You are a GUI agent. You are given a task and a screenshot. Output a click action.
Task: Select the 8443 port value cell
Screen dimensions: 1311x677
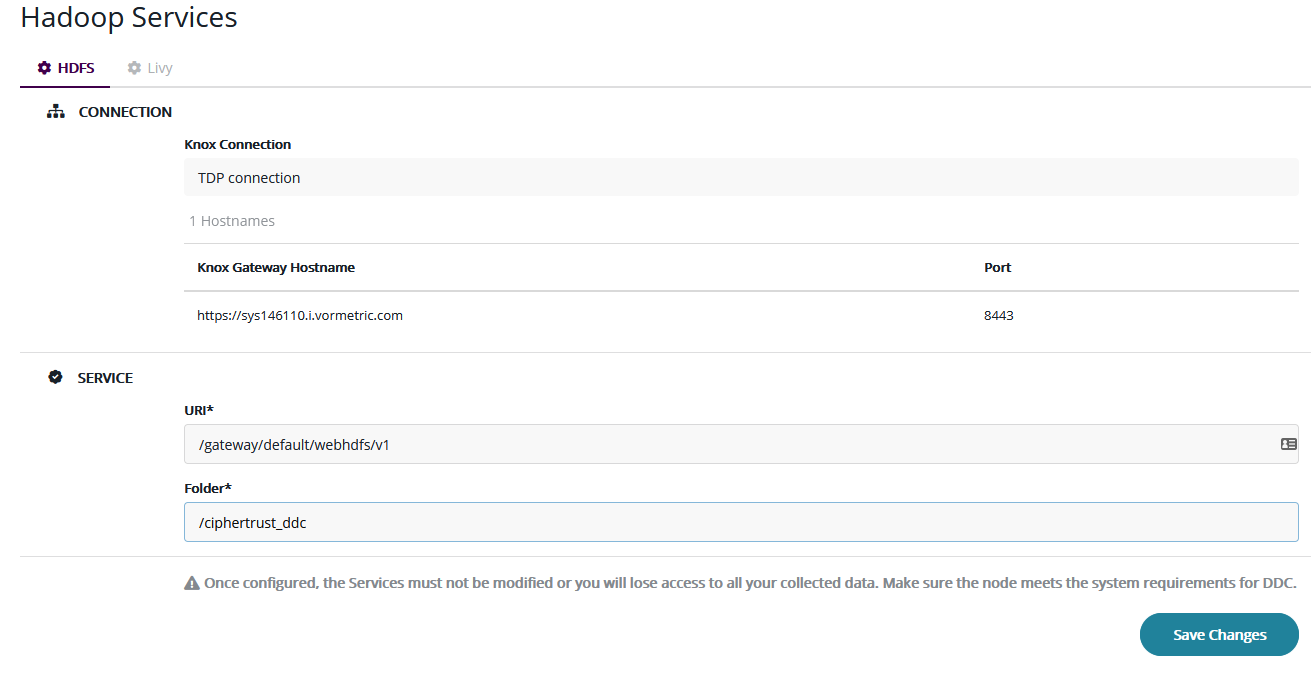pyautogui.click(x=998, y=315)
